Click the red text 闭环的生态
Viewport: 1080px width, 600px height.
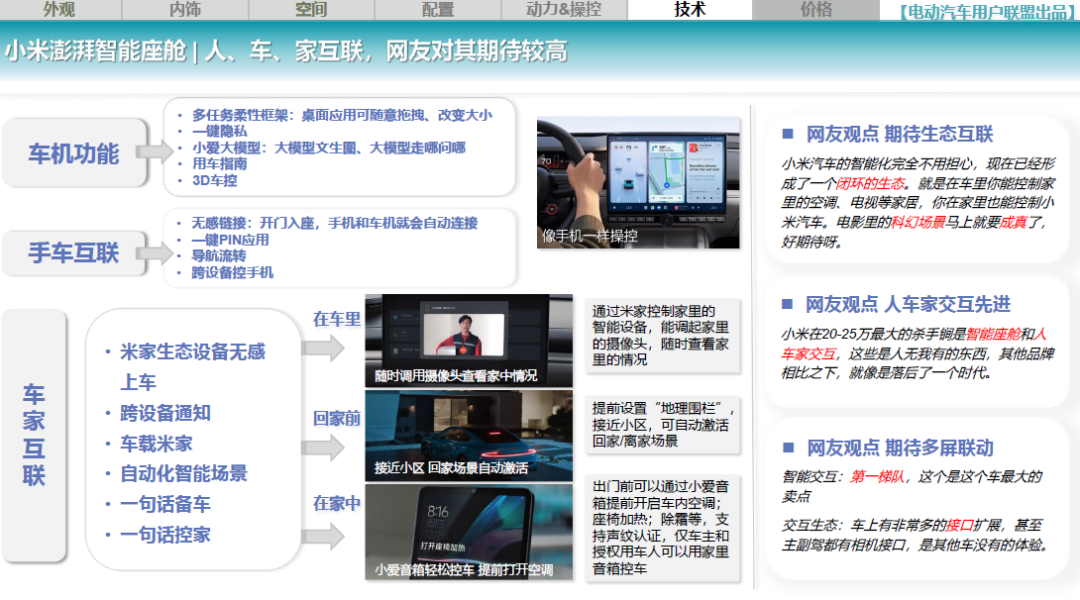pyautogui.click(x=871, y=183)
